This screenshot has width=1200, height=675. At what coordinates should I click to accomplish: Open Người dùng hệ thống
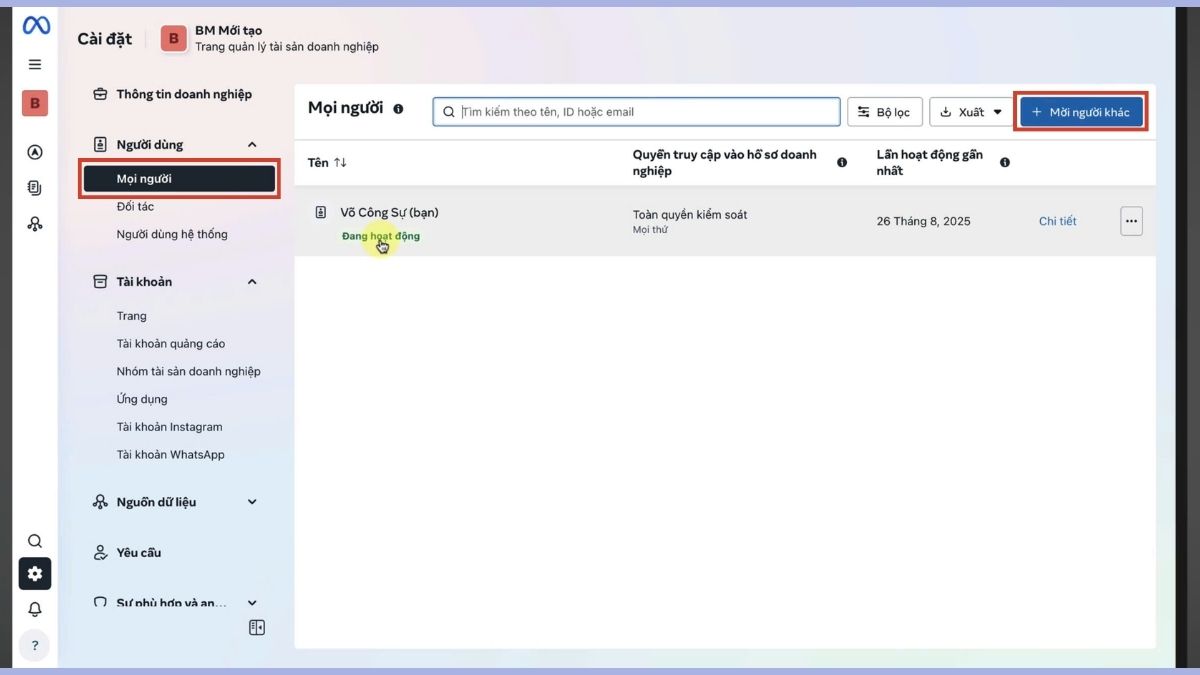click(x=172, y=234)
